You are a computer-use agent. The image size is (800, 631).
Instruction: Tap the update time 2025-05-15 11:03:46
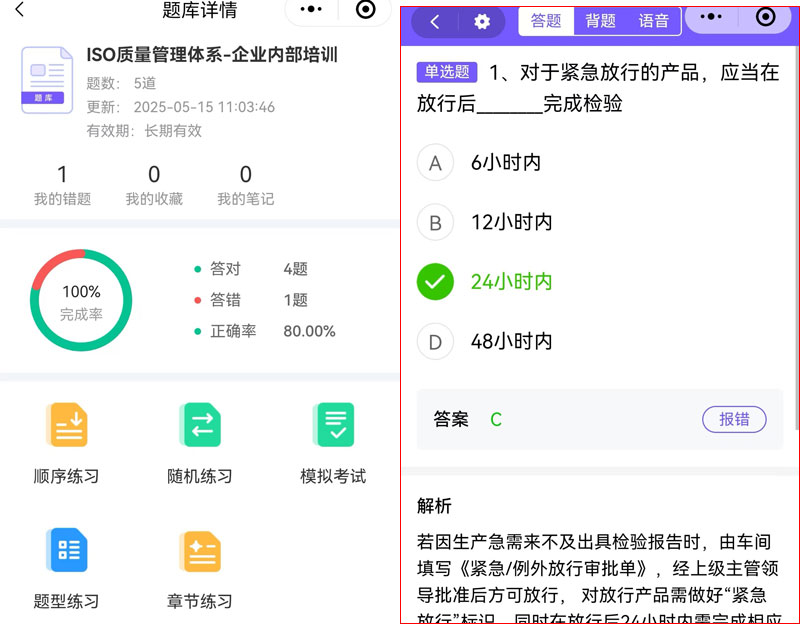click(x=204, y=107)
